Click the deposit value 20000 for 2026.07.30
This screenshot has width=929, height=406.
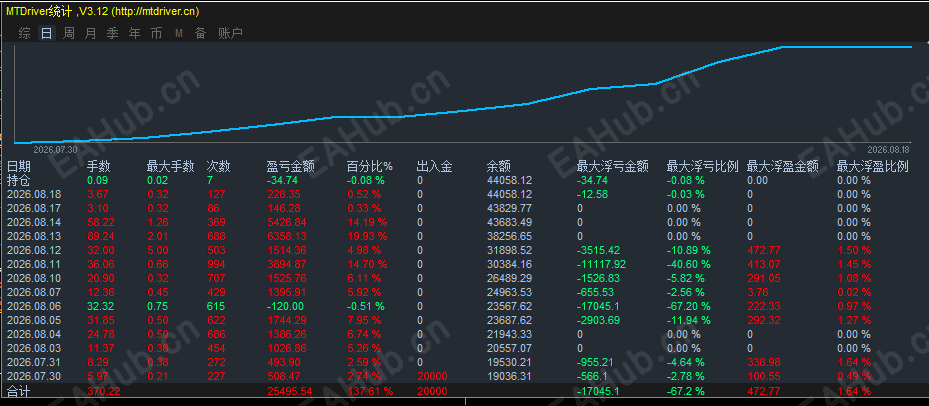(x=432, y=376)
